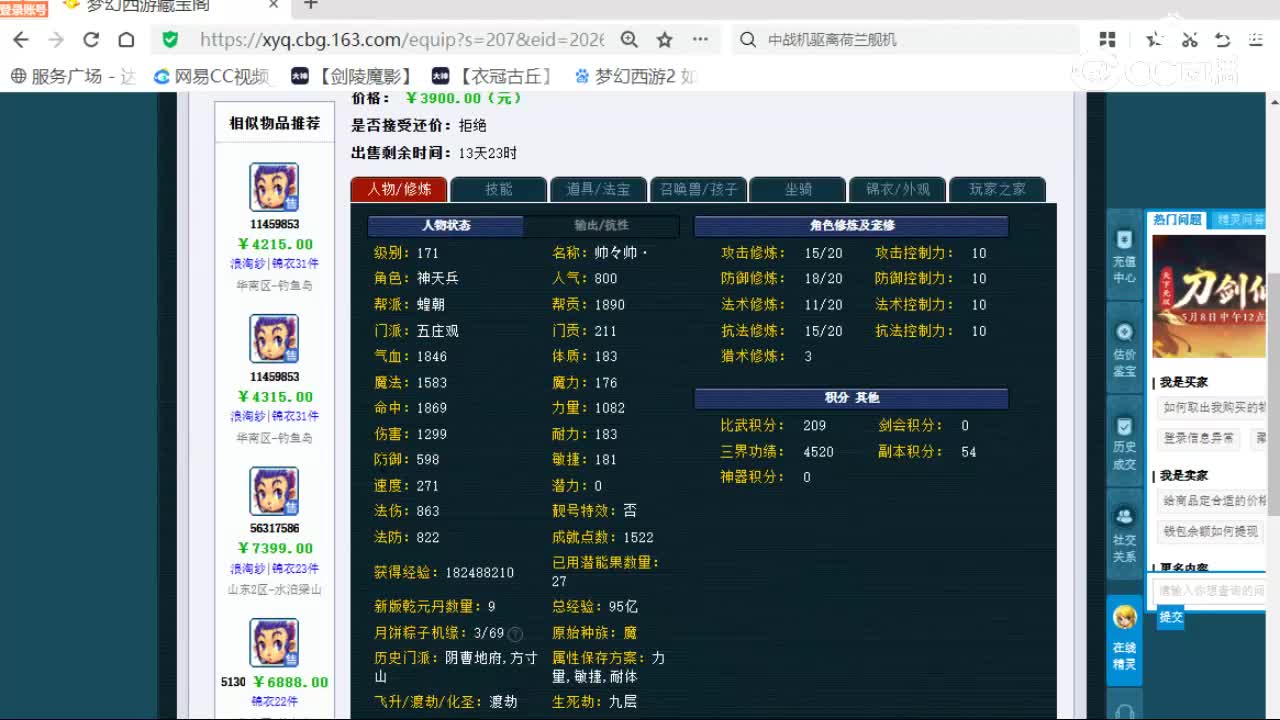Click the green security shield icon
The image size is (1280, 720).
click(170, 40)
